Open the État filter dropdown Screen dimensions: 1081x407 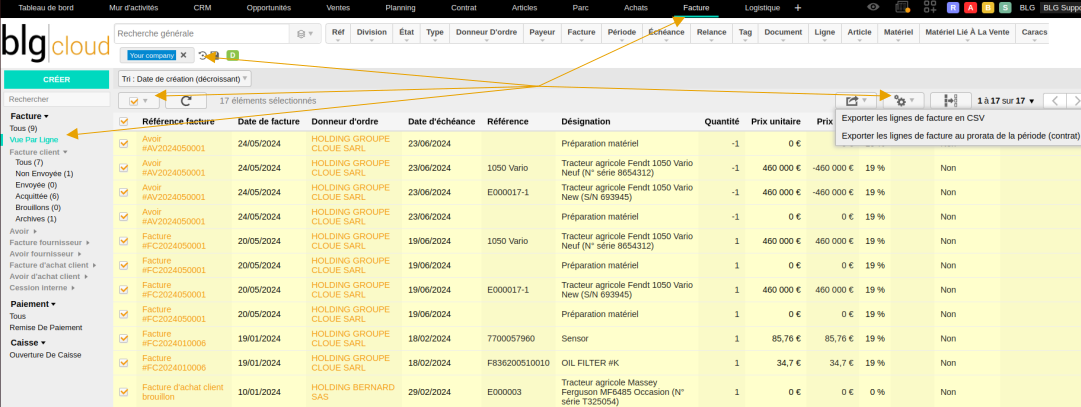(407, 33)
